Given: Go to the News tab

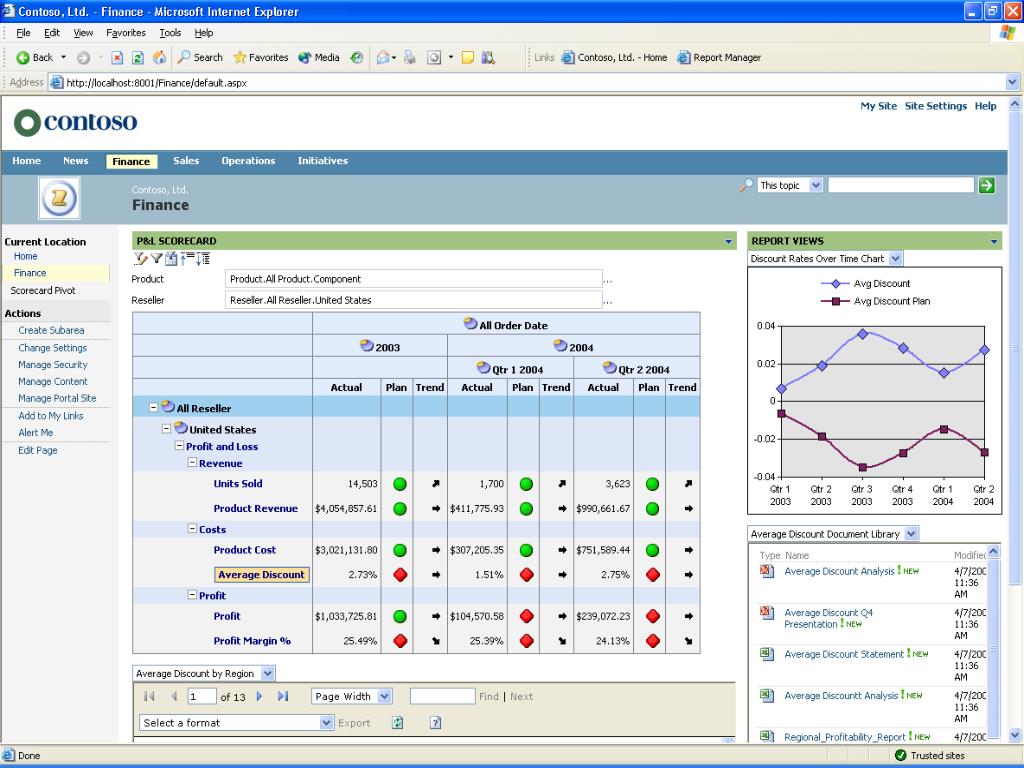Looking at the screenshot, I should pos(76,161).
